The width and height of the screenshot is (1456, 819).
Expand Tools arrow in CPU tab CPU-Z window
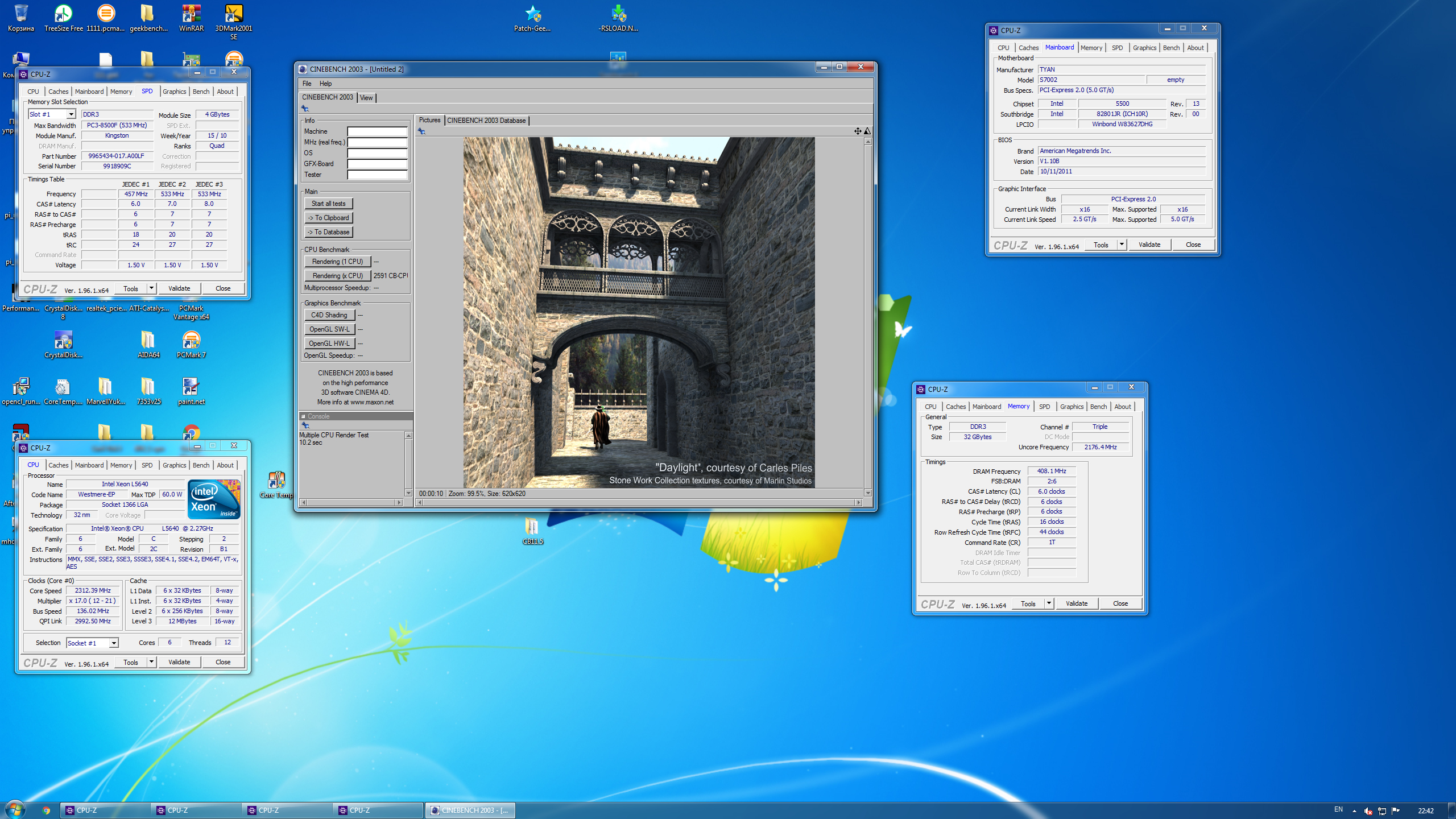151,662
